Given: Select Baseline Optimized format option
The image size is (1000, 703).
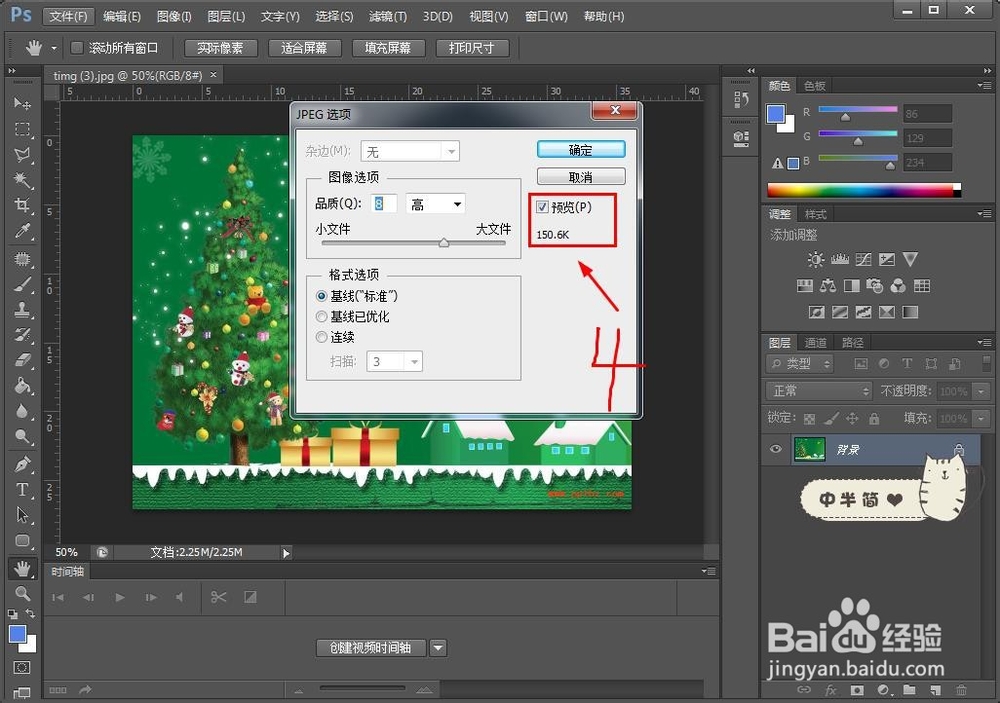Looking at the screenshot, I should [x=321, y=316].
